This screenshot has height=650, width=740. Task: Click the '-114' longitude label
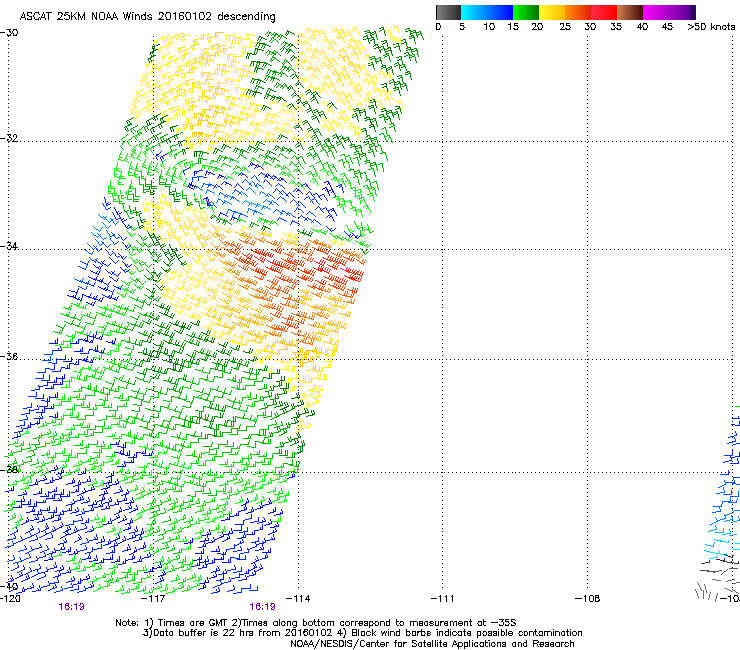point(298,599)
